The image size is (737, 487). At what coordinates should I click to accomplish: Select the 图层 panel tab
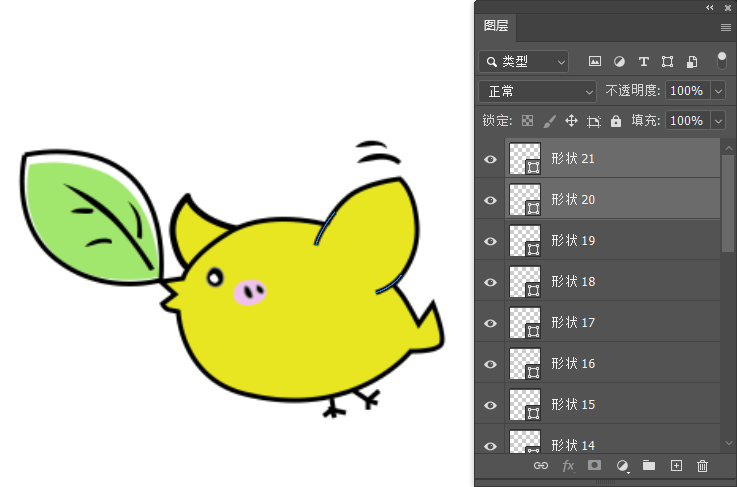[496, 26]
